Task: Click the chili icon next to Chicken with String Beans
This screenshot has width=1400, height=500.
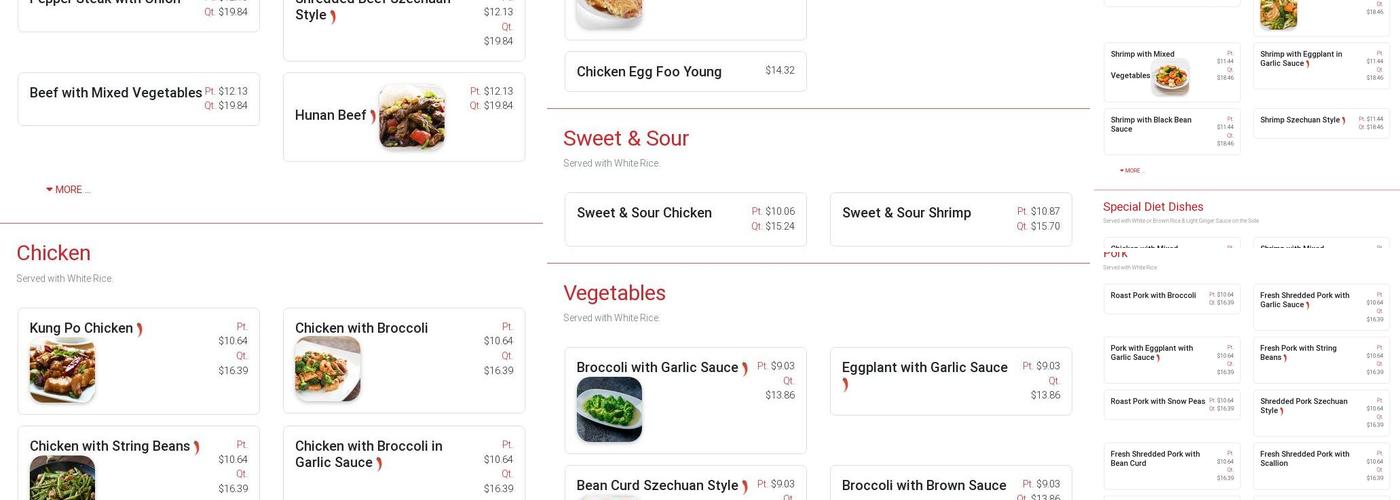Action: tap(196, 447)
